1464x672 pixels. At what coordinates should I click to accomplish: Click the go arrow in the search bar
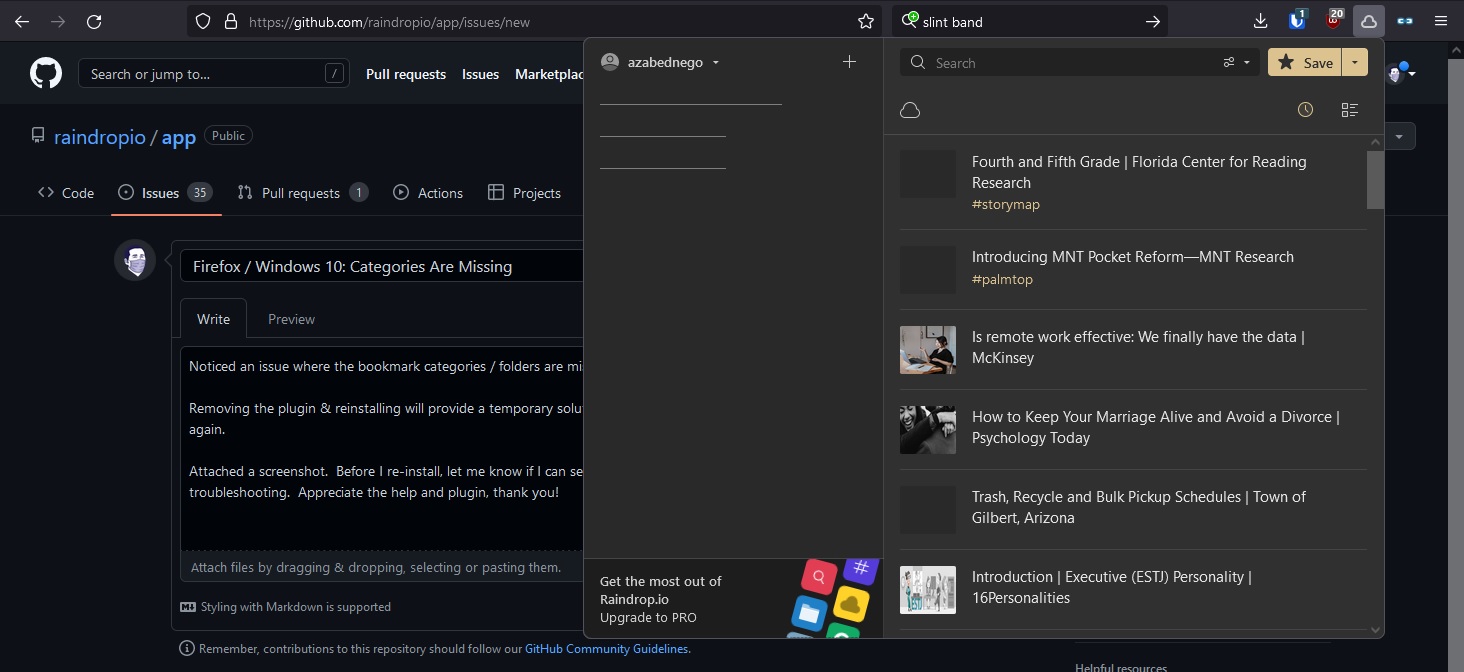[1152, 21]
